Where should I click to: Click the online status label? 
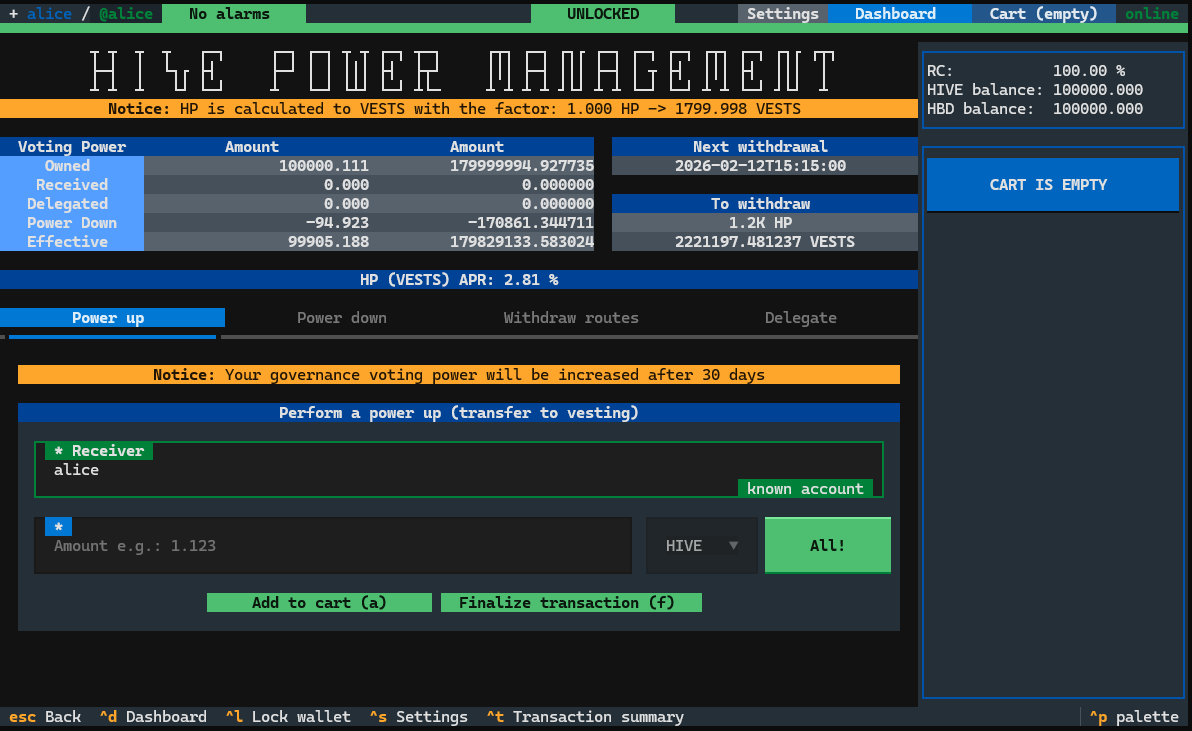1152,14
